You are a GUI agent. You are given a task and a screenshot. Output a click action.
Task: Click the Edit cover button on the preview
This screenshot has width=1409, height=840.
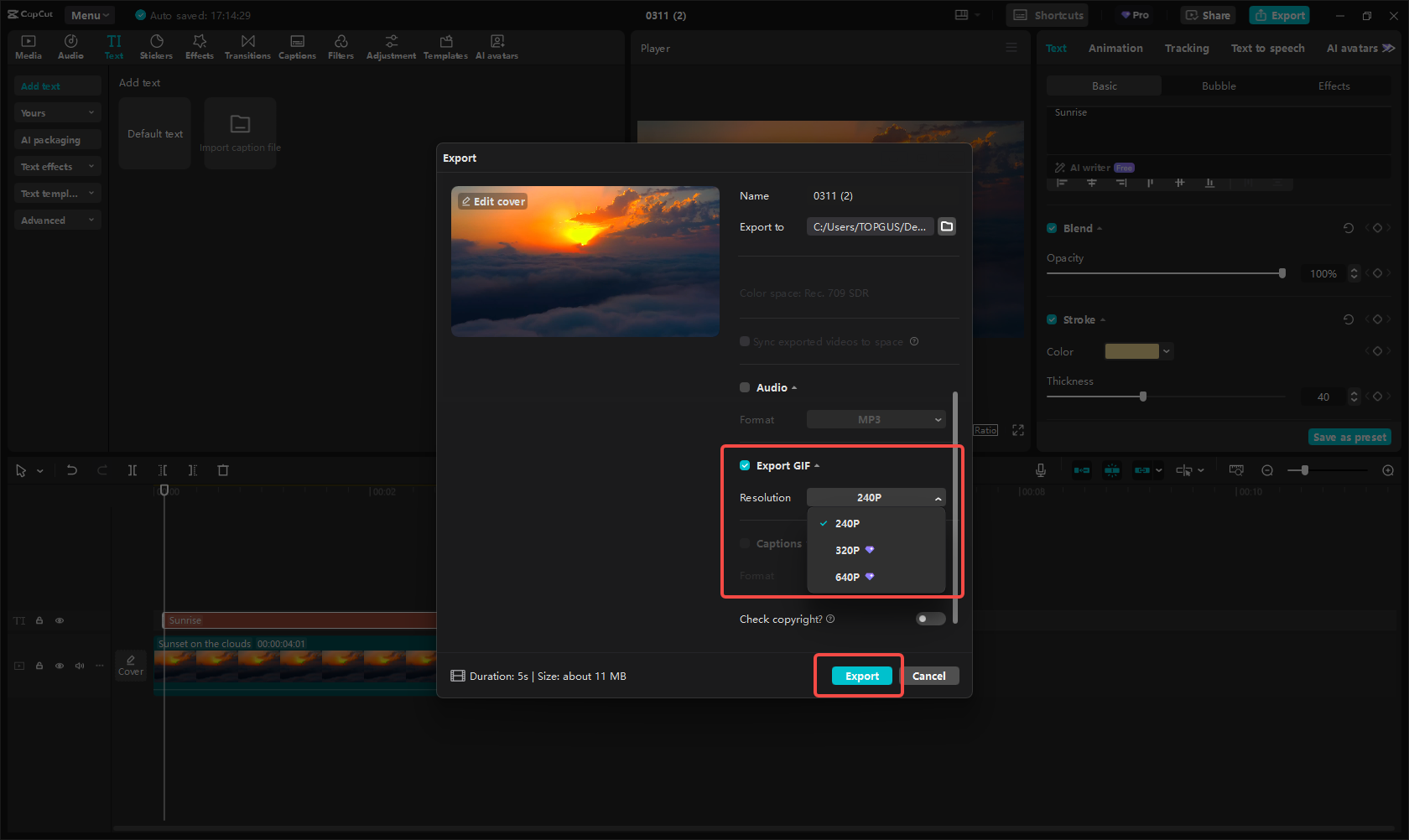coord(492,201)
